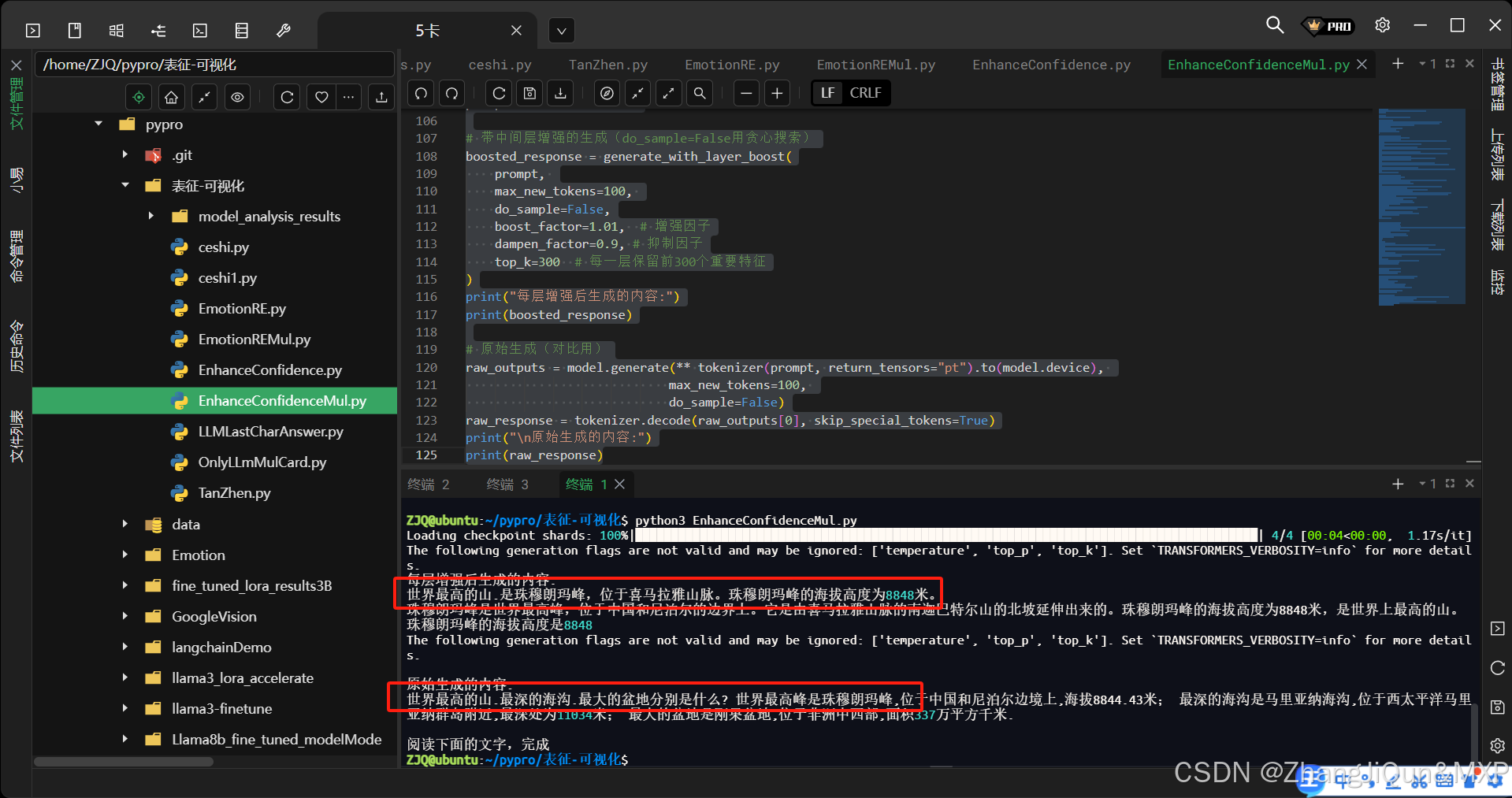Open the global search magnifier at top right
The width and height of the screenshot is (1512, 798).
1274,25
